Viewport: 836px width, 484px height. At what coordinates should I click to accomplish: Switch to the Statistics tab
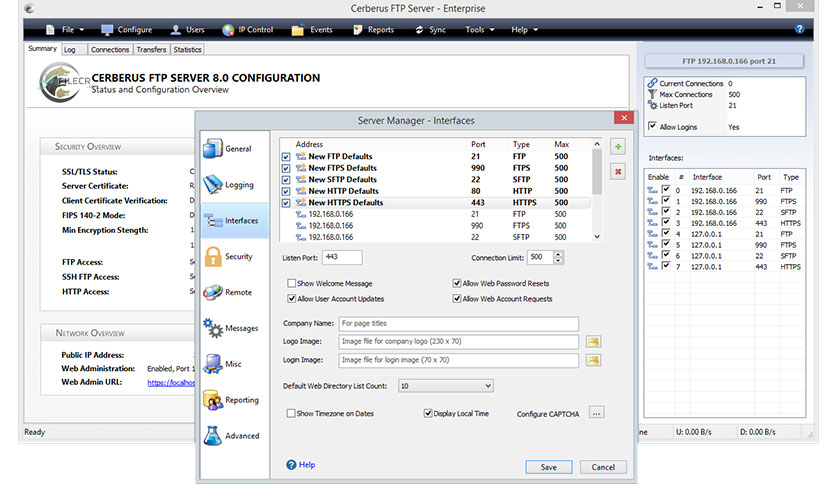187,50
